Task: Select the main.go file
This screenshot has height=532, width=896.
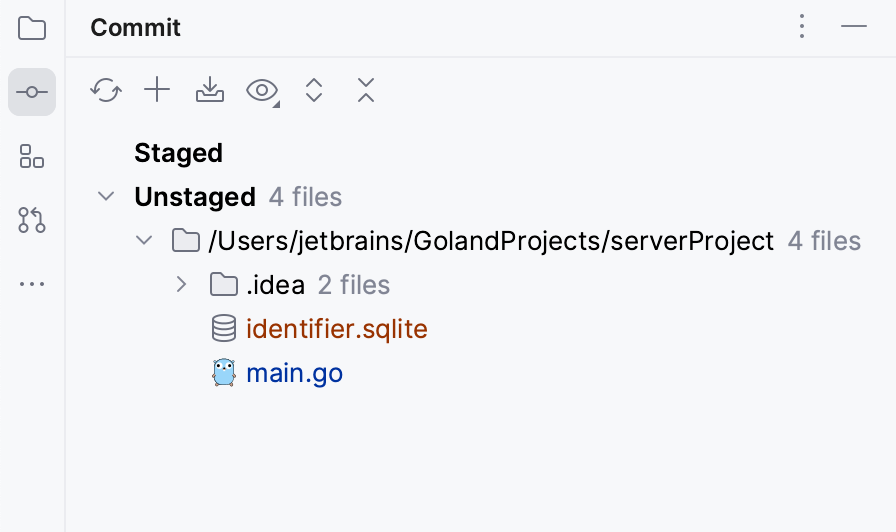Action: click(294, 373)
